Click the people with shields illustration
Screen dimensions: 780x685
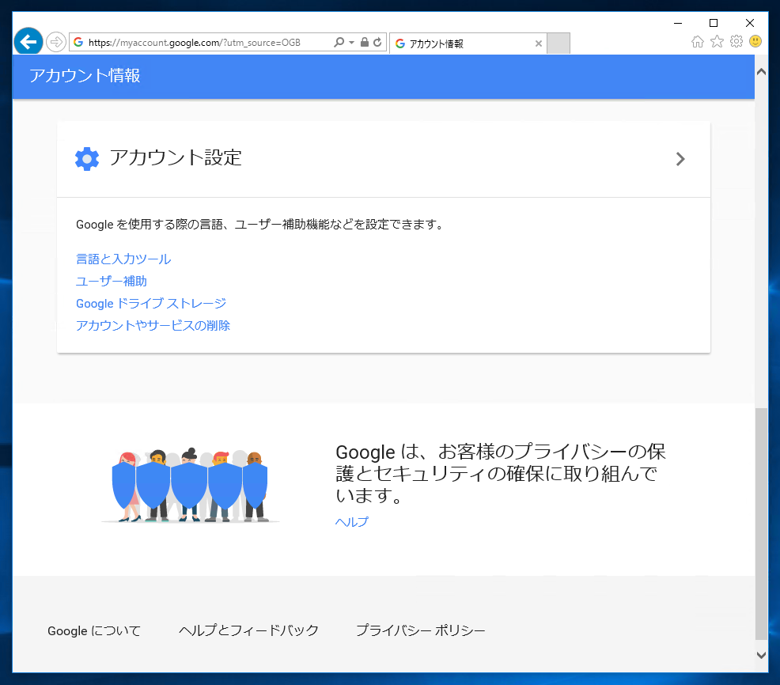(x=190, y=485)
